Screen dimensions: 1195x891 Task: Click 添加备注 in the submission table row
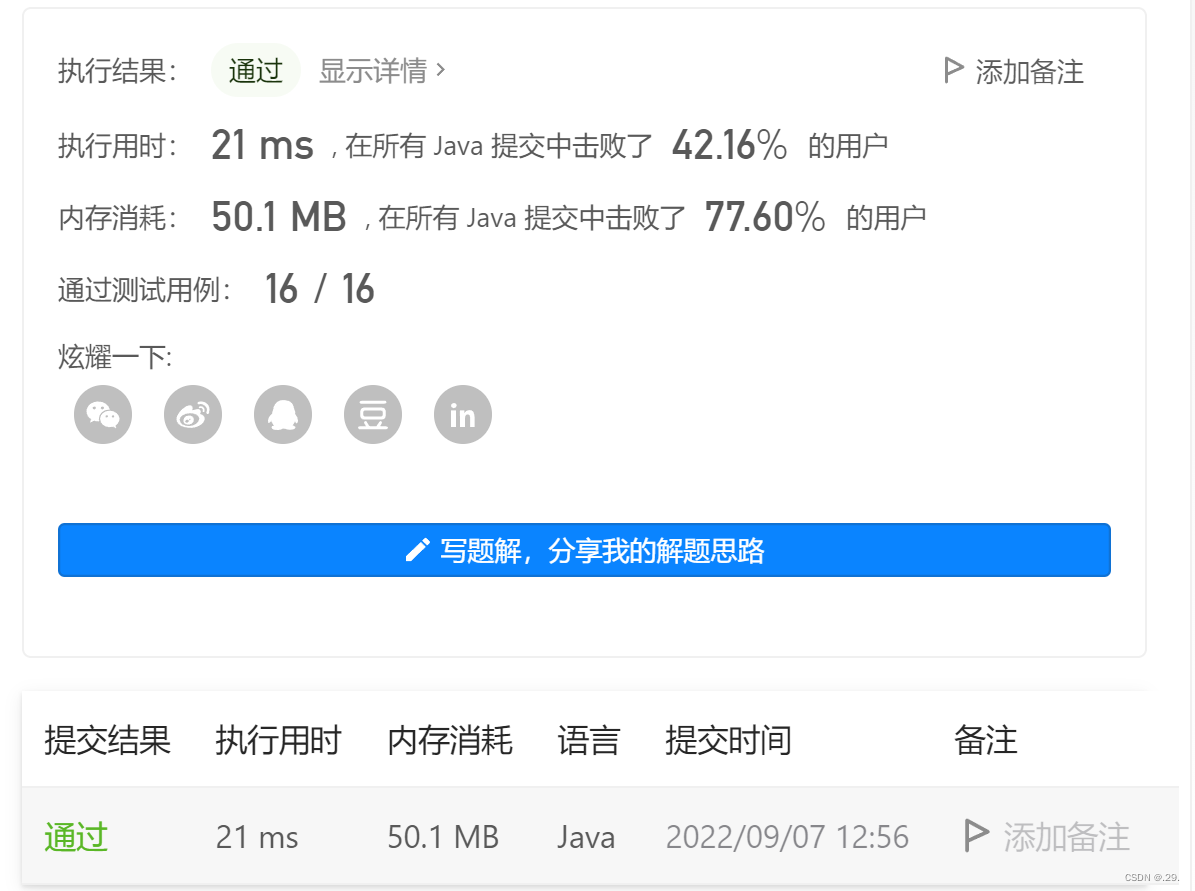(x=1065, y=836)
